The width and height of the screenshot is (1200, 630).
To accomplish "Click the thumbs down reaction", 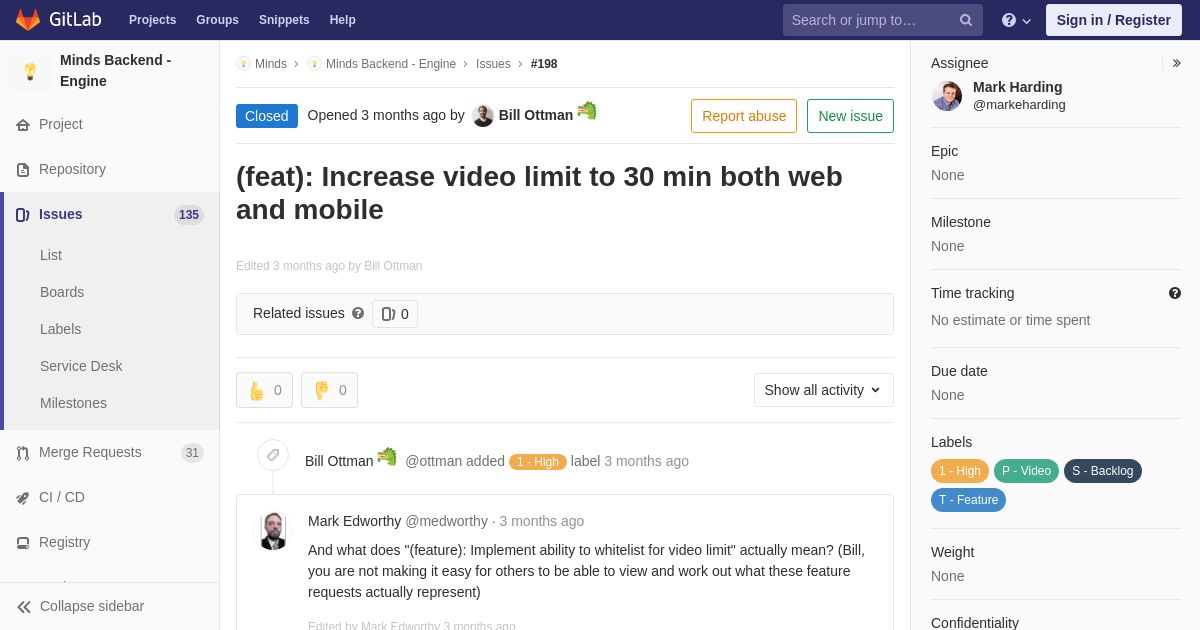I will [x=329, y=390].
